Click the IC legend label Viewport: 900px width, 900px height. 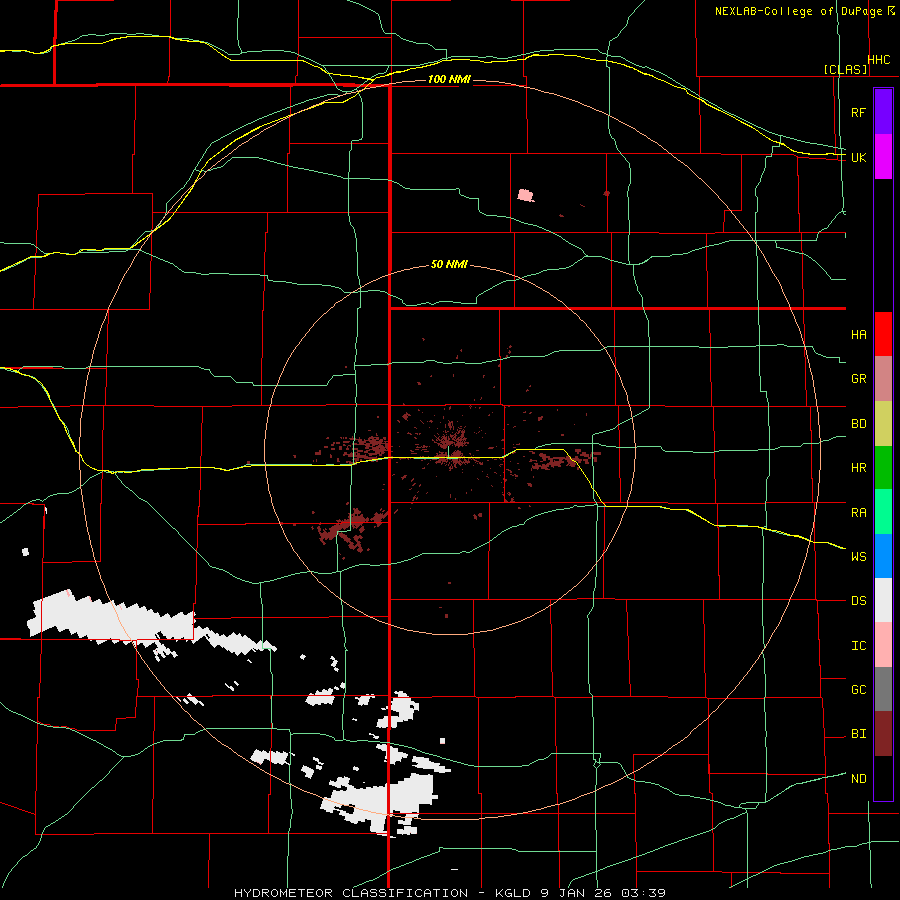(858, 645)
